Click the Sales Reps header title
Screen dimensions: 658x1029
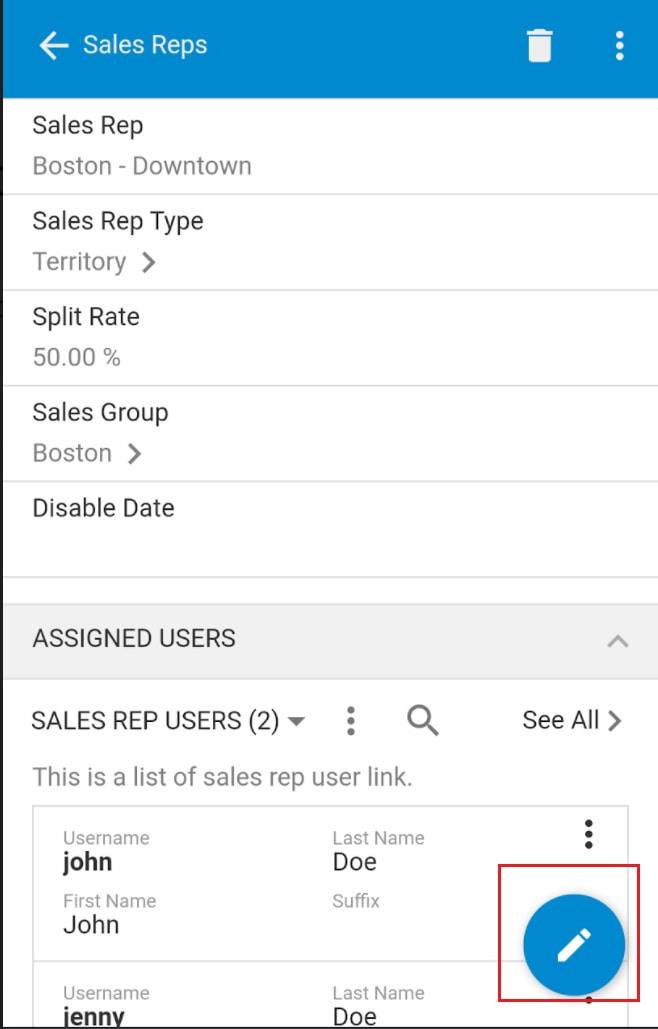[145, 45]
